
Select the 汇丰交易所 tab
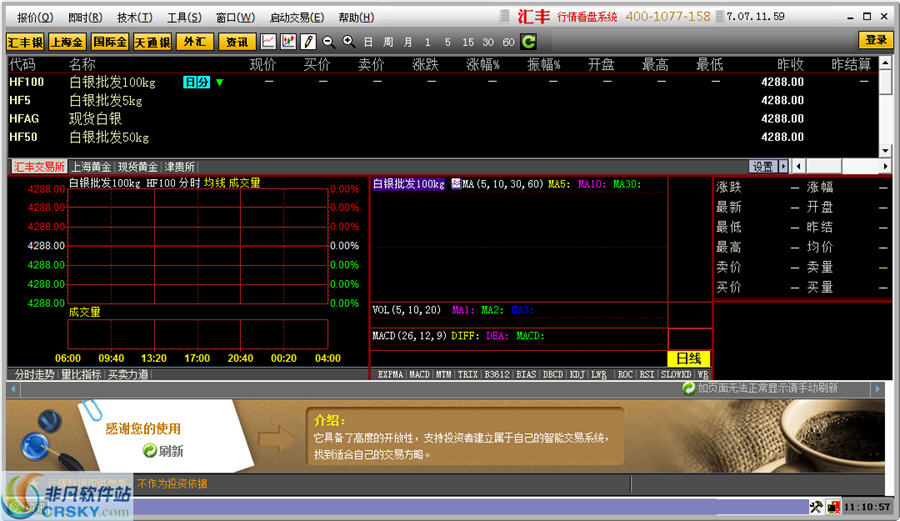point(38,166)
